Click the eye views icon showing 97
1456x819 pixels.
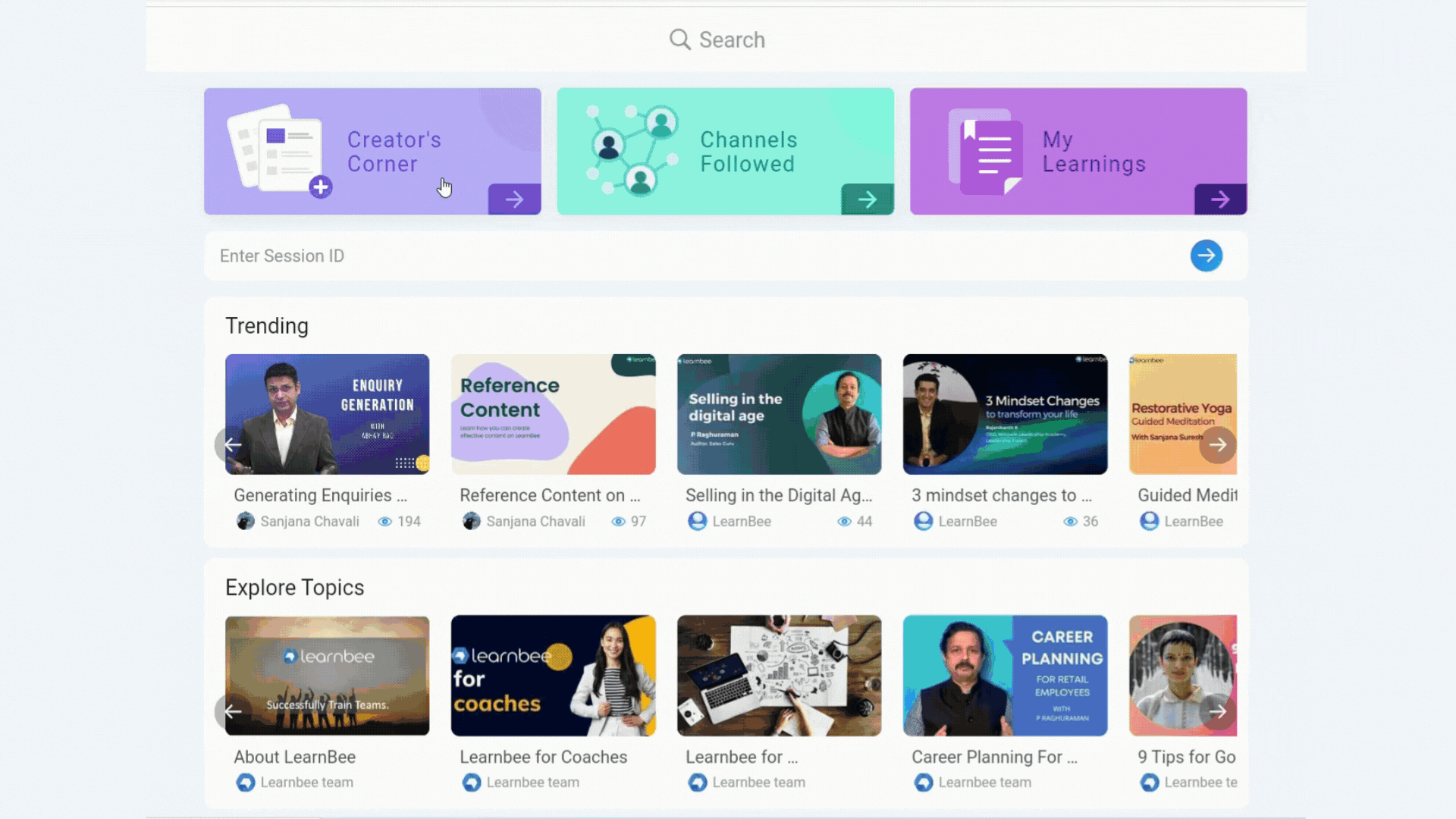point(618,522)
